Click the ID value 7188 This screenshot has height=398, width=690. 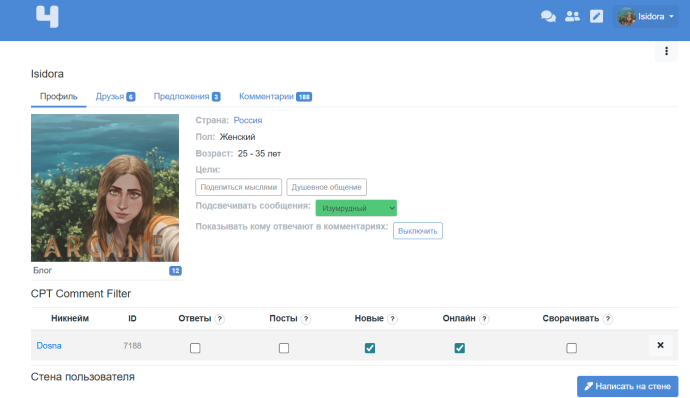click(132, 346)
